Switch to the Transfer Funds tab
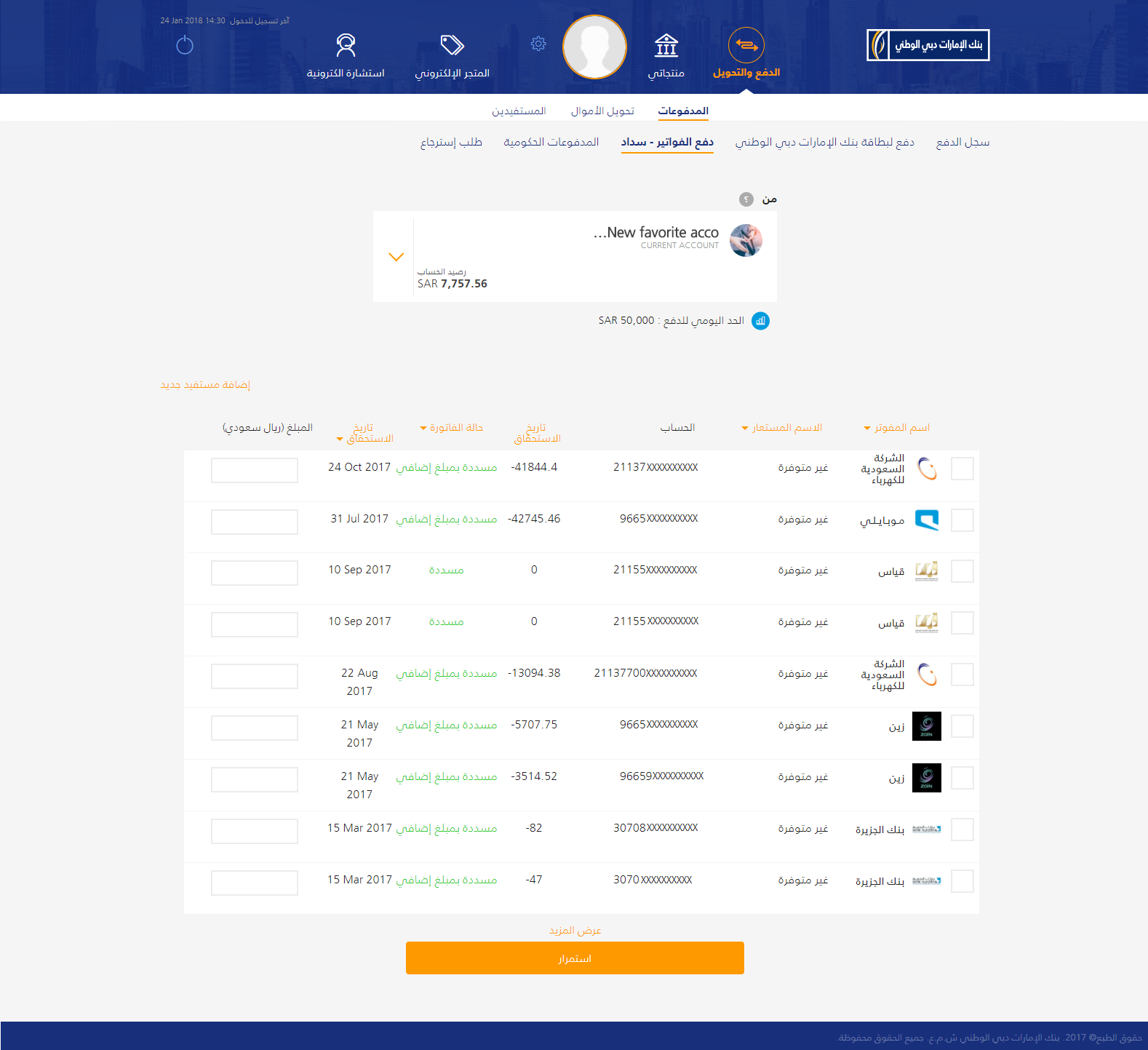 click(602, 111)
